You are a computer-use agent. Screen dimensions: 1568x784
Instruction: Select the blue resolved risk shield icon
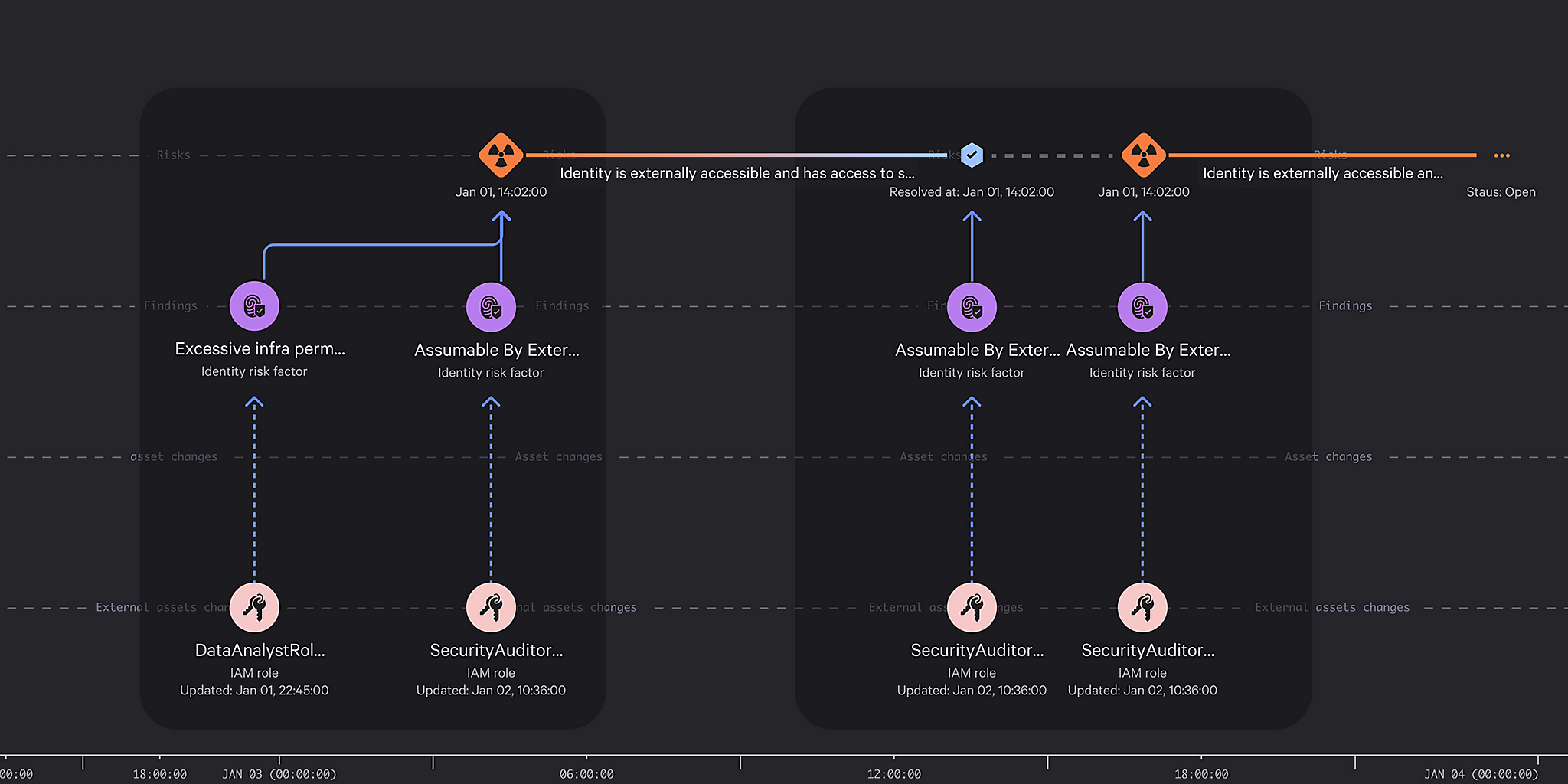972,155
